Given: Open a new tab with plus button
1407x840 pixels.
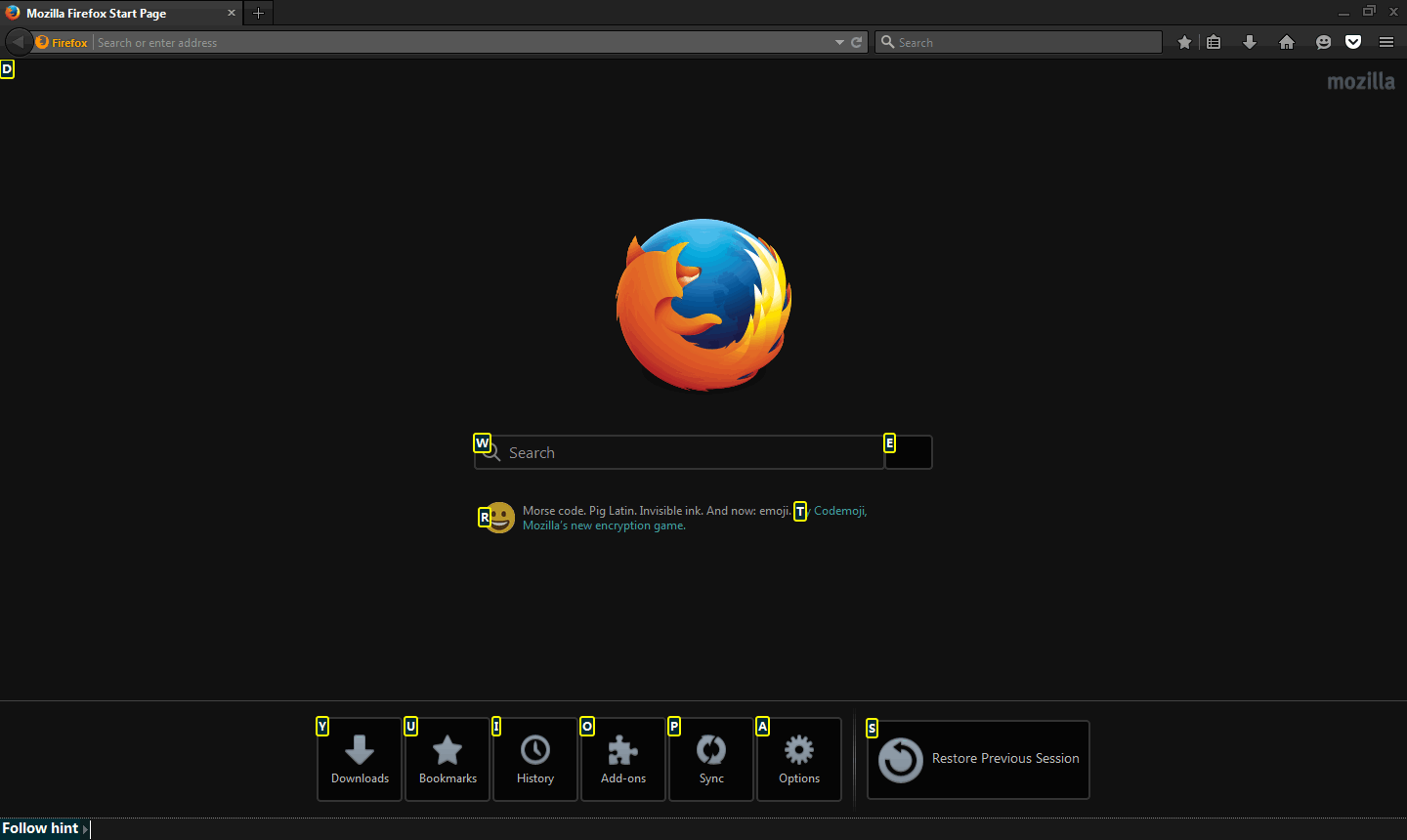Looking at the screenshot, I should (x=258, y=13).
